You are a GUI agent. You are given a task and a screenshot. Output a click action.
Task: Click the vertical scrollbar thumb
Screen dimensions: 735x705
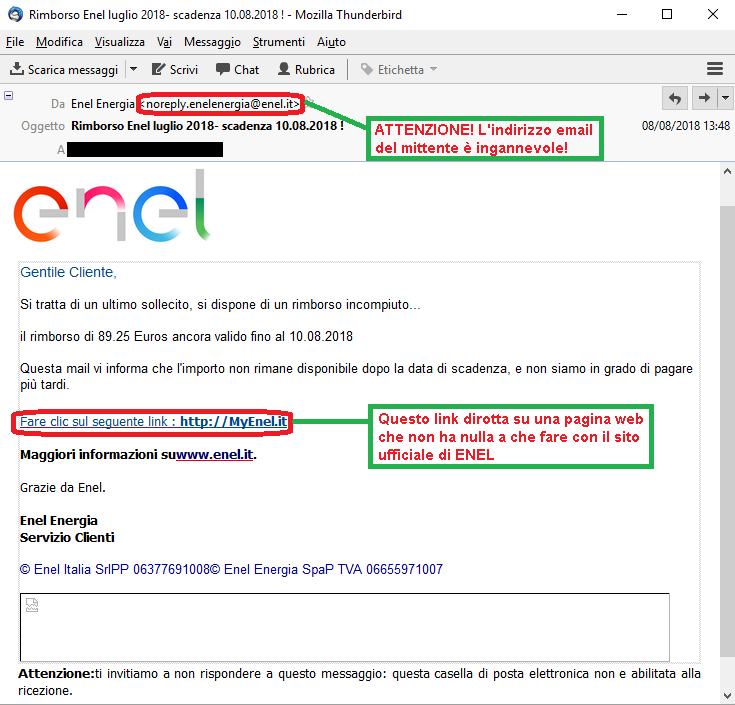[x=727, y=431]
